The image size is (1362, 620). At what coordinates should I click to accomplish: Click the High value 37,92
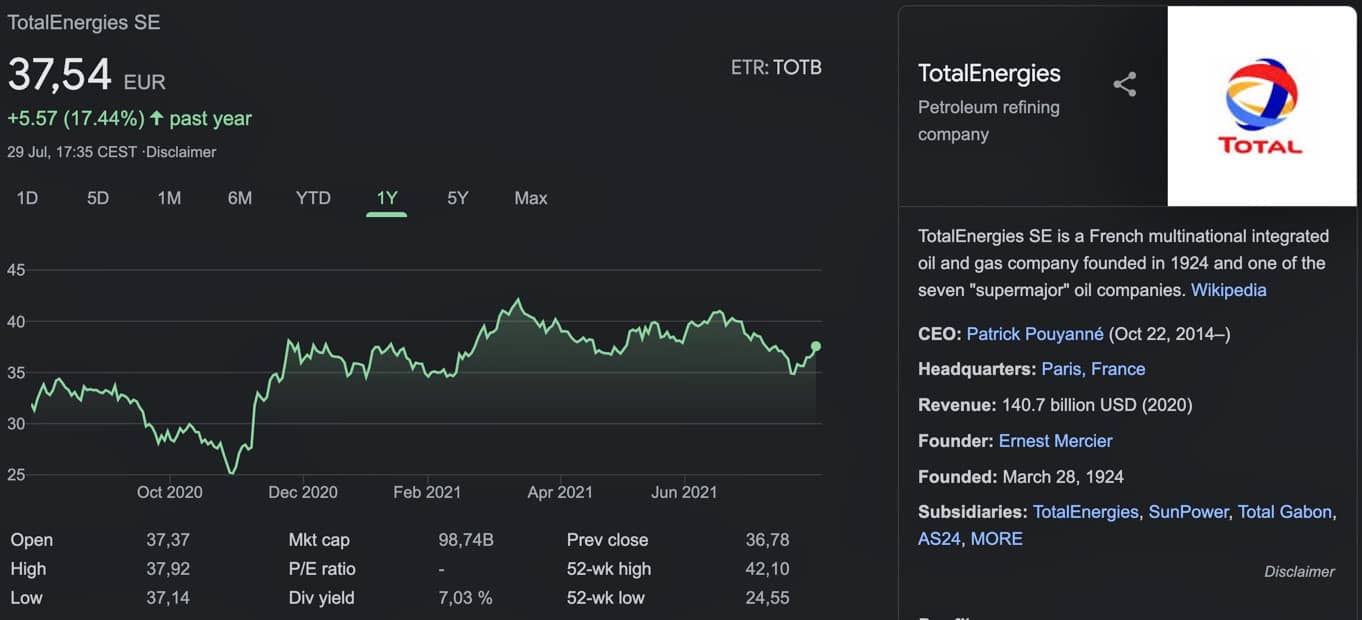(168, 569)
